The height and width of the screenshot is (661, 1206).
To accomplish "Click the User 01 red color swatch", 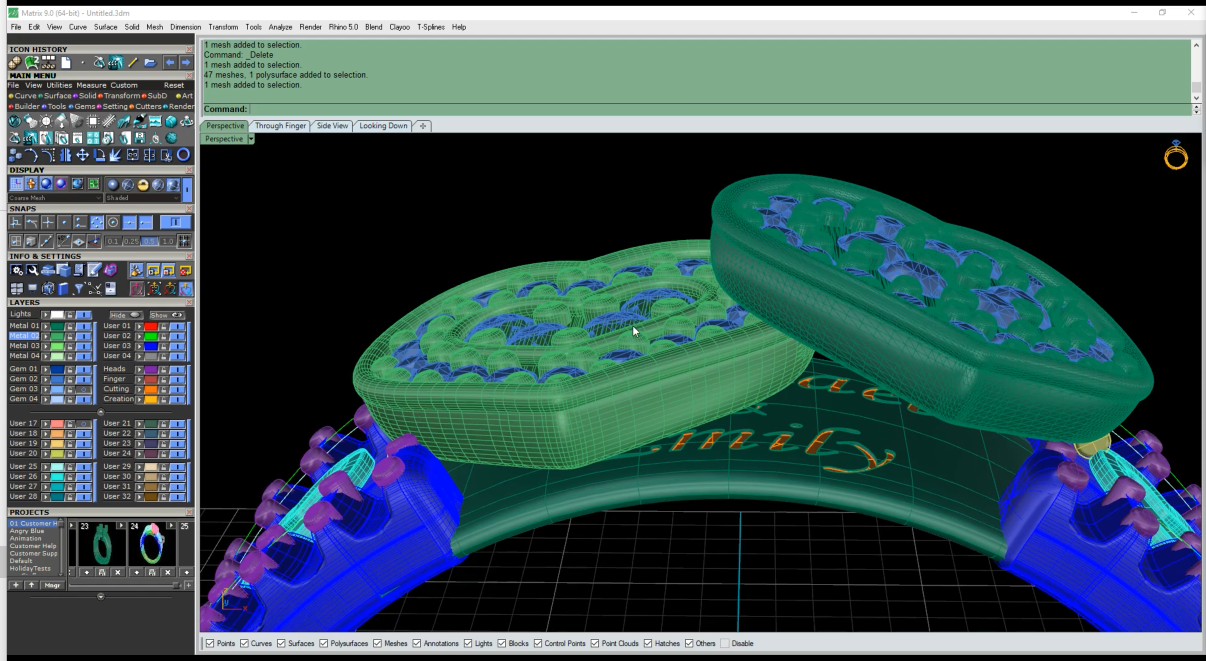I will point(151,326).
